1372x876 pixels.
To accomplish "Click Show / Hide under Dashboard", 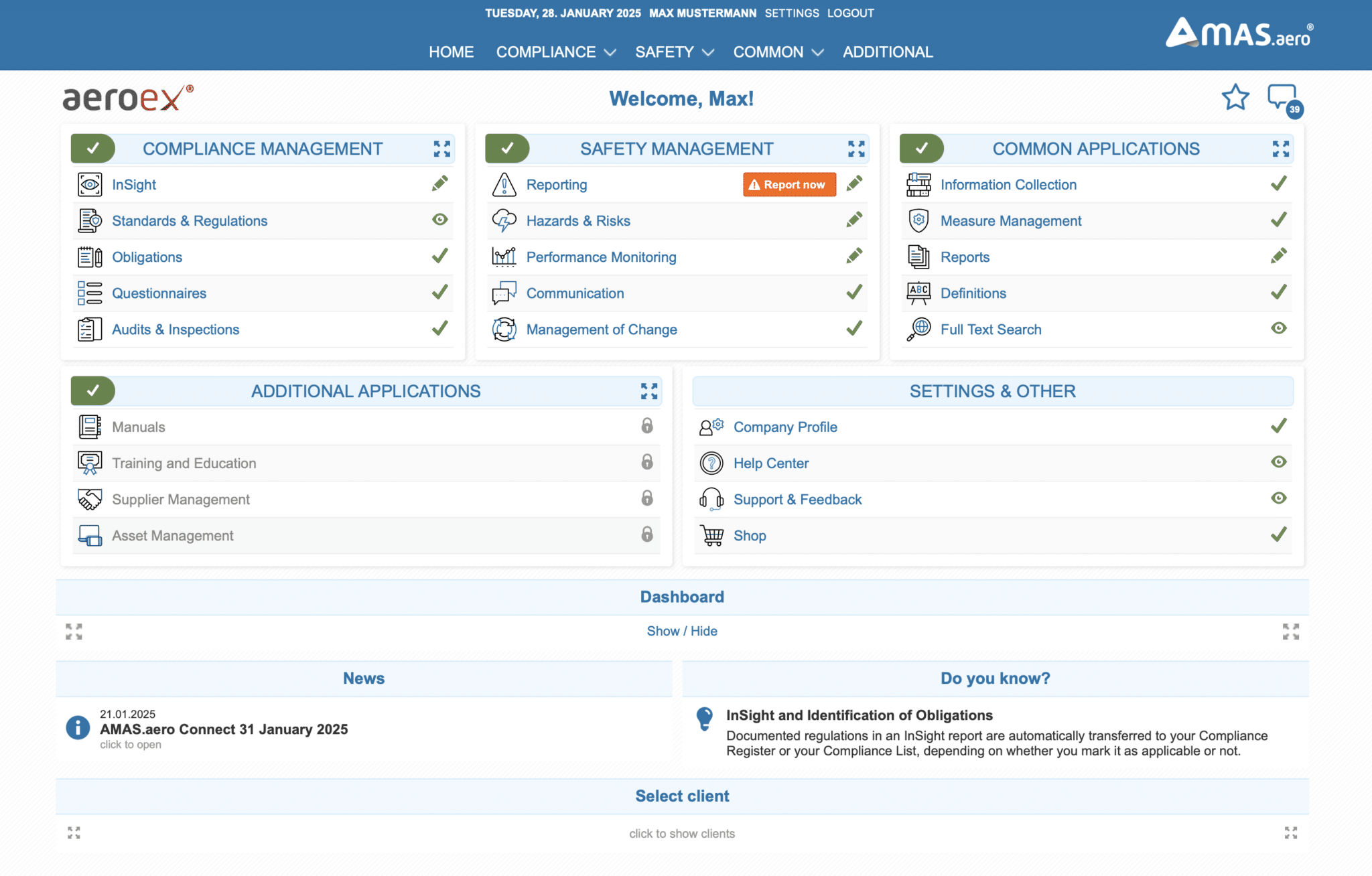I will pos(681,630).
